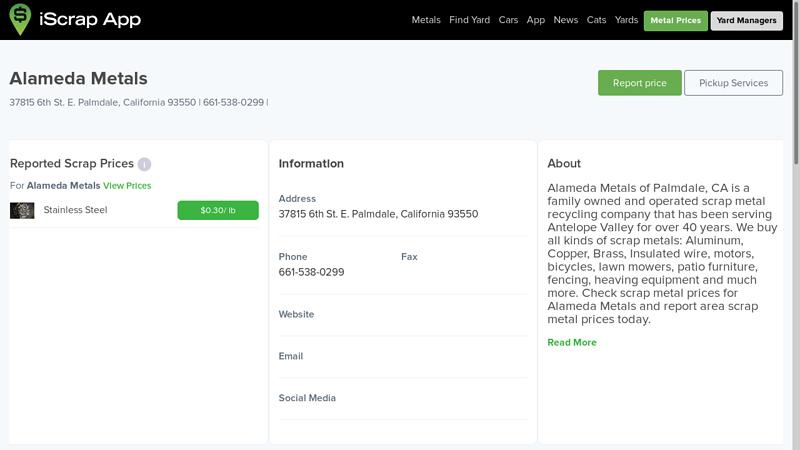Select Yards in the top navigation
The image size is (800, 450).
click(626, 20)
